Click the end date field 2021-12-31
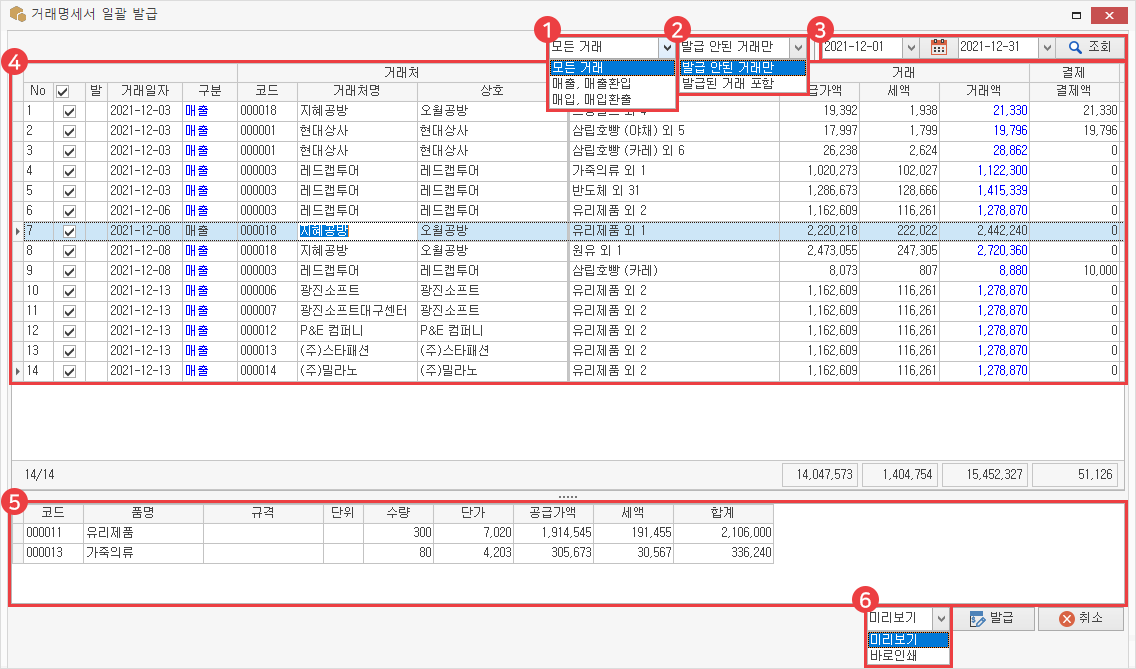The width and height of the screenshot is (1136, 669). coord(998,47)
